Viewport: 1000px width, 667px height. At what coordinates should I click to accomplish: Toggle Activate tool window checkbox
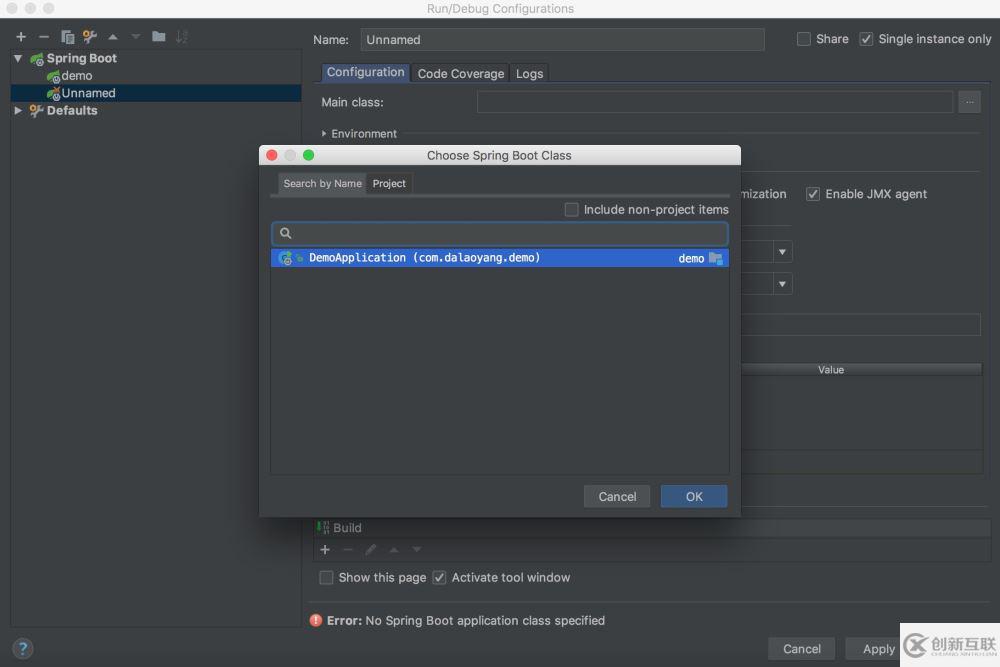(x=439, y=578)
